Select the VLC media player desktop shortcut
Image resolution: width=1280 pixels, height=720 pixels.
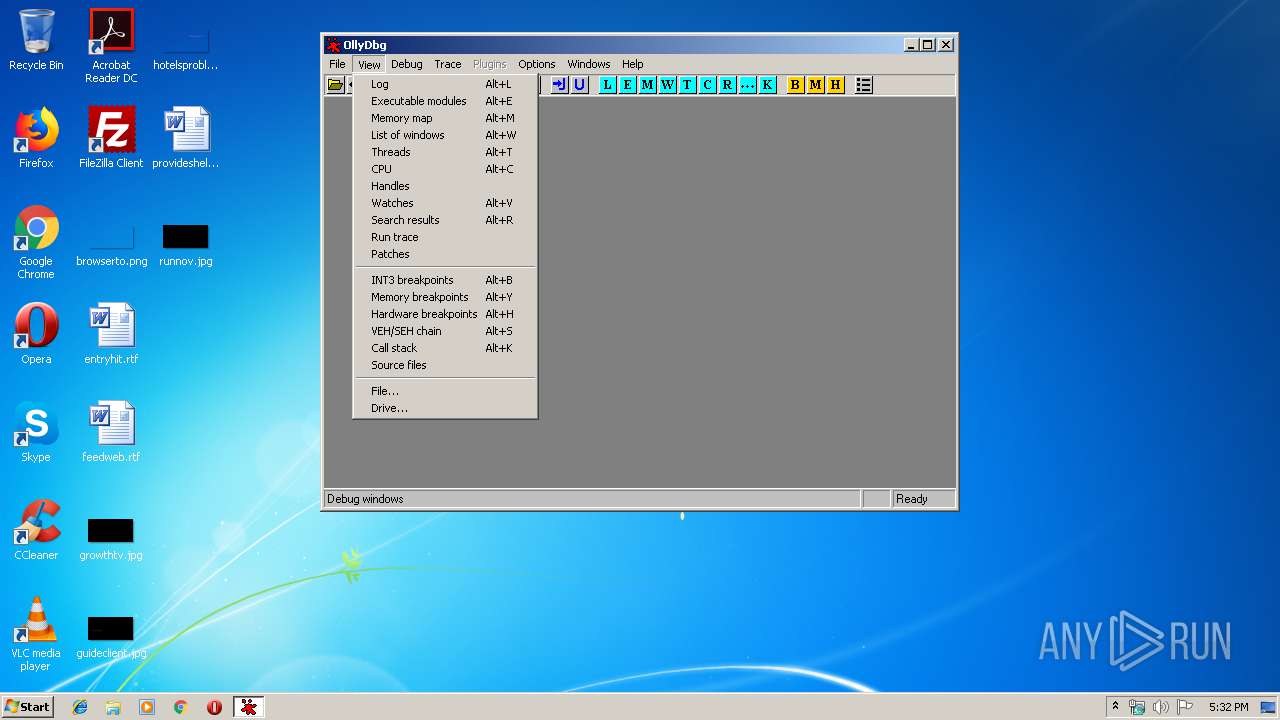pyautogui.click(x=36, y=634)
